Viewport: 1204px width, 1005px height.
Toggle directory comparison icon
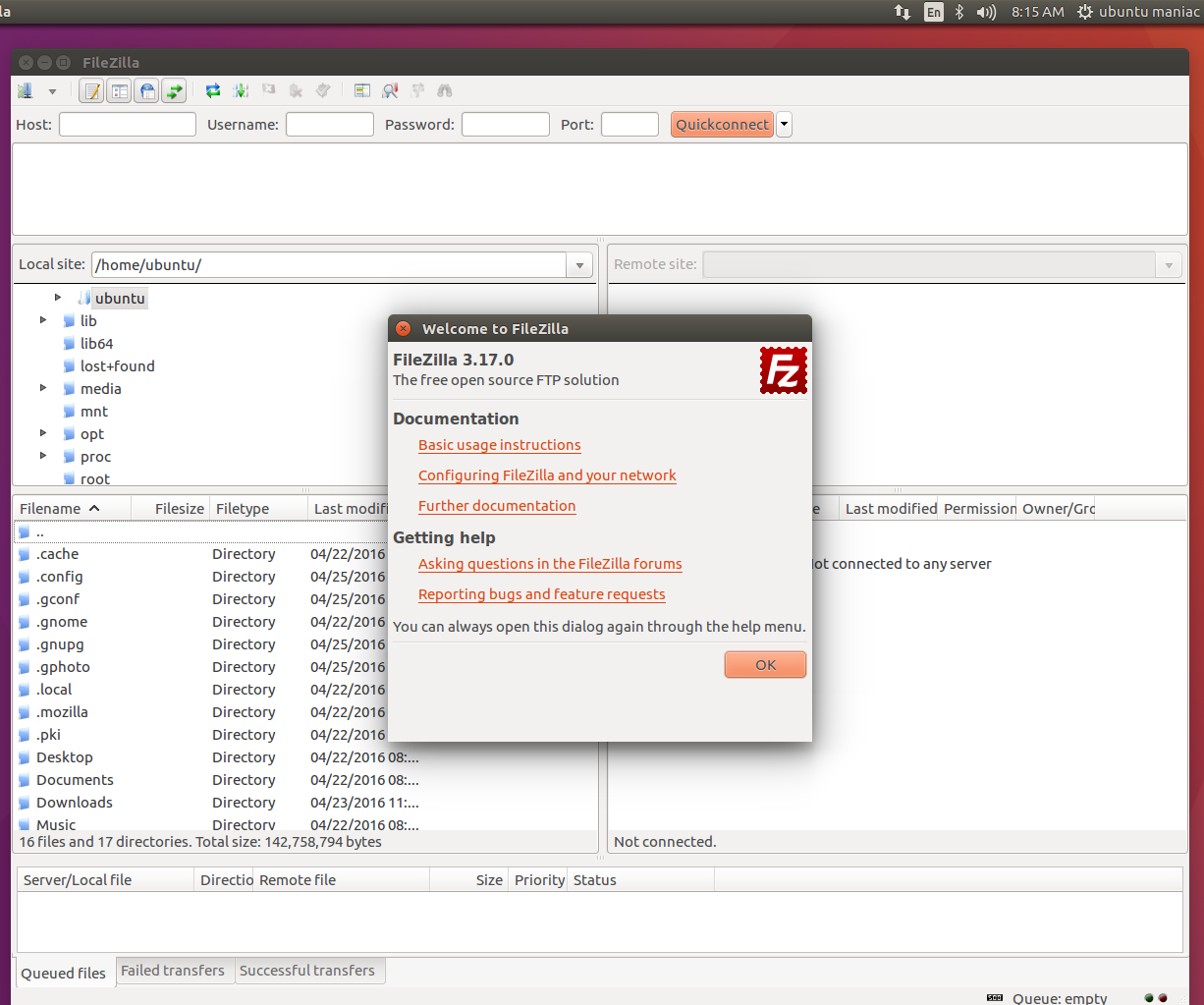pos(390,90)
